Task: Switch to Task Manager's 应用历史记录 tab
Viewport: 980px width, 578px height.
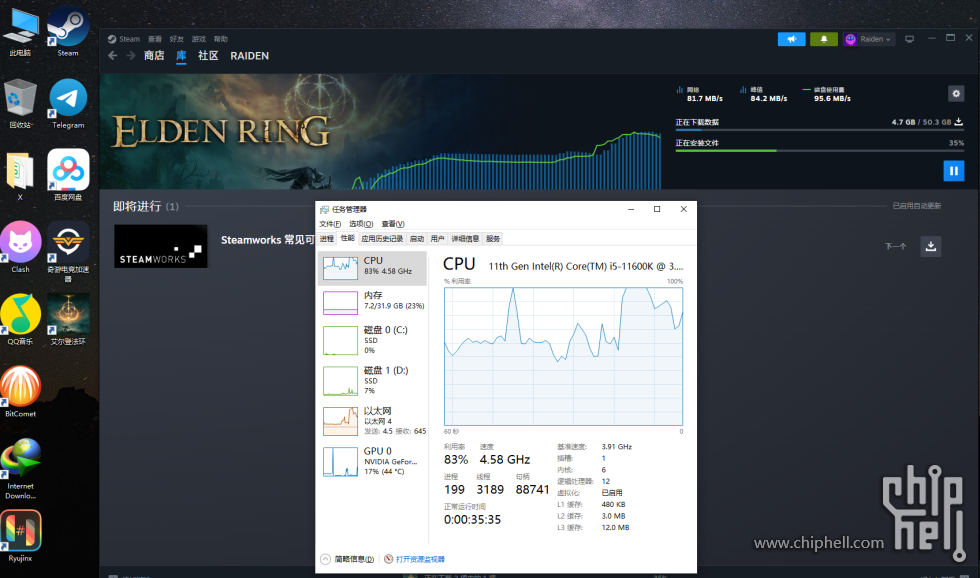Action: pyautogui.click(x=382, y=239)
